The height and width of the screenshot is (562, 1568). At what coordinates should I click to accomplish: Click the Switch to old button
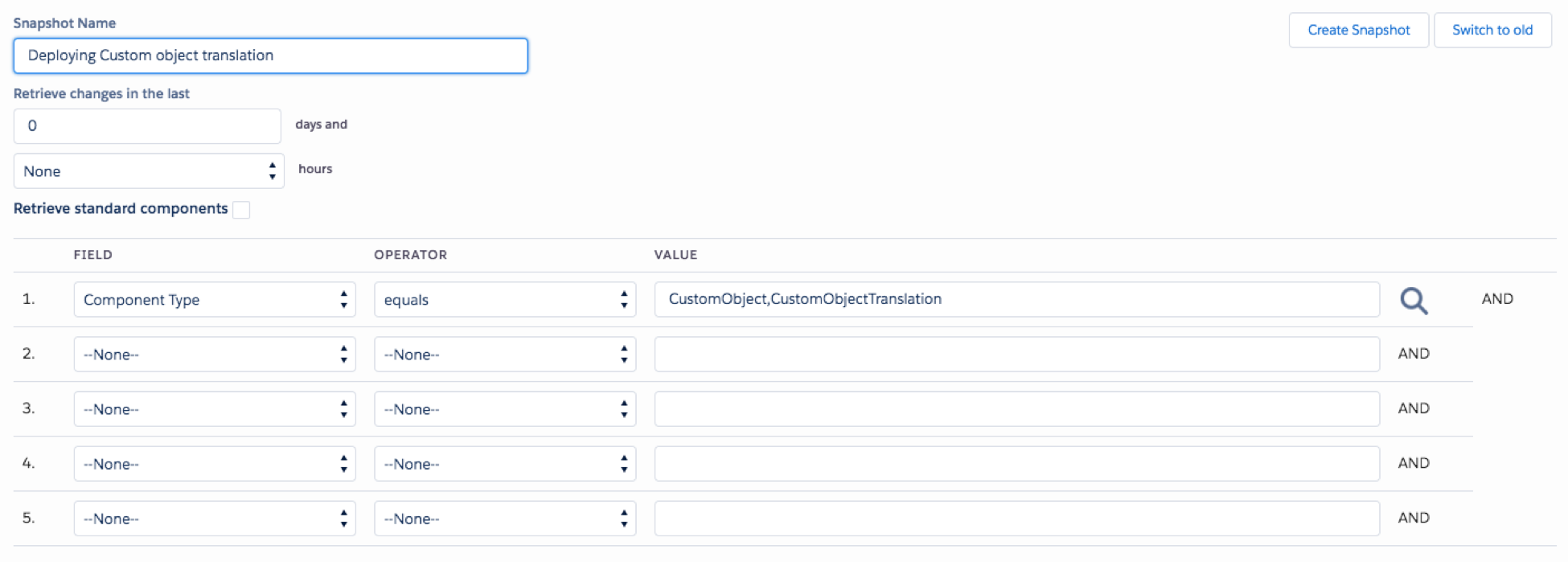point(1492,31)
